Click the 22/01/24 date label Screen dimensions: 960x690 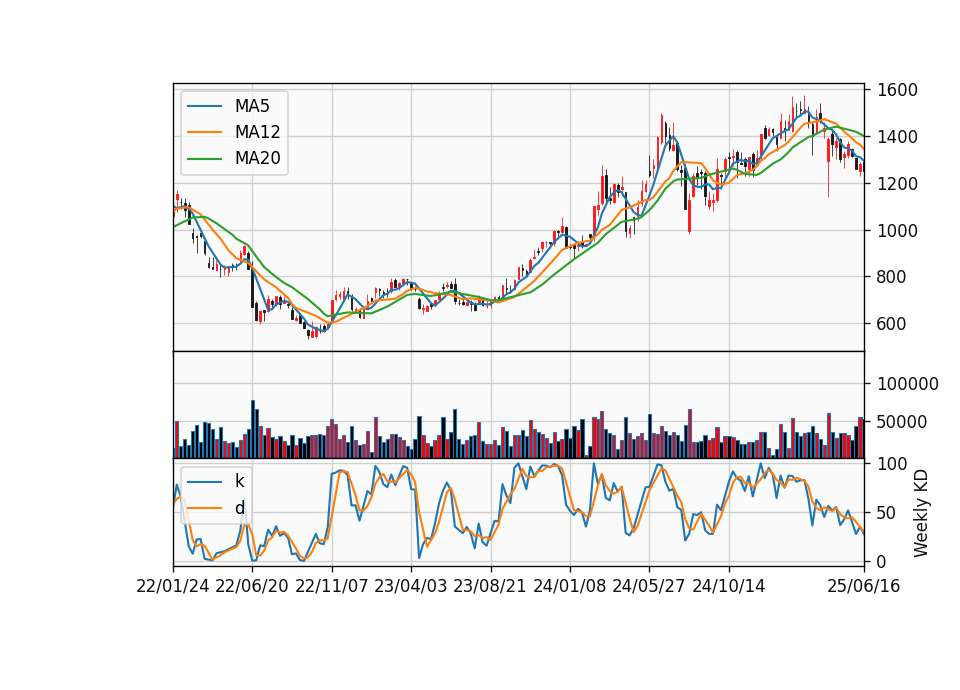click(173, 586)
